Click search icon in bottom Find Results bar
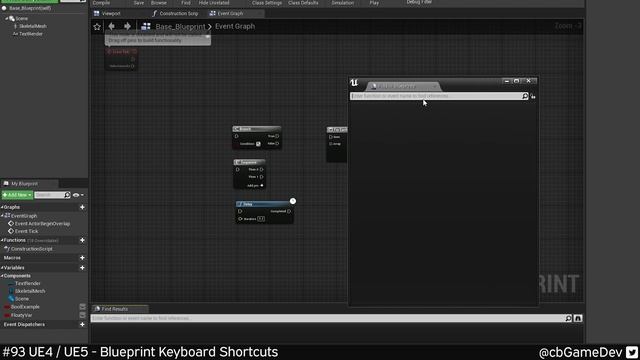 pos(568,318)
